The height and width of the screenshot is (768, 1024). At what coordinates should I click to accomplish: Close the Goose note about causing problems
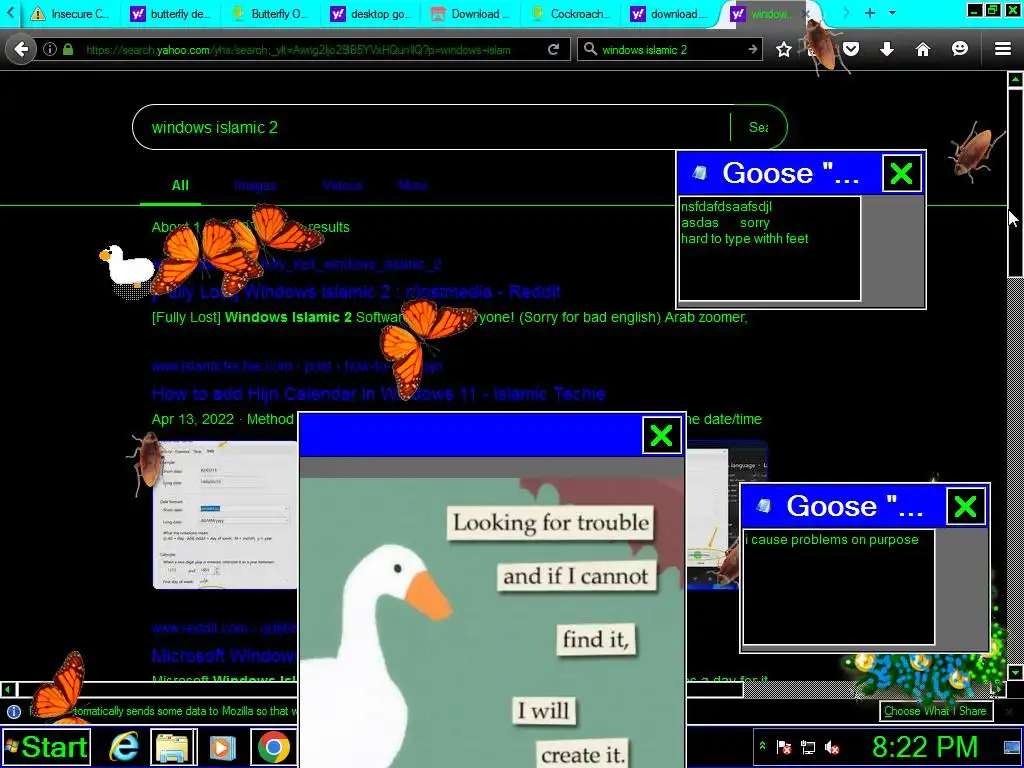coord(965,507)
